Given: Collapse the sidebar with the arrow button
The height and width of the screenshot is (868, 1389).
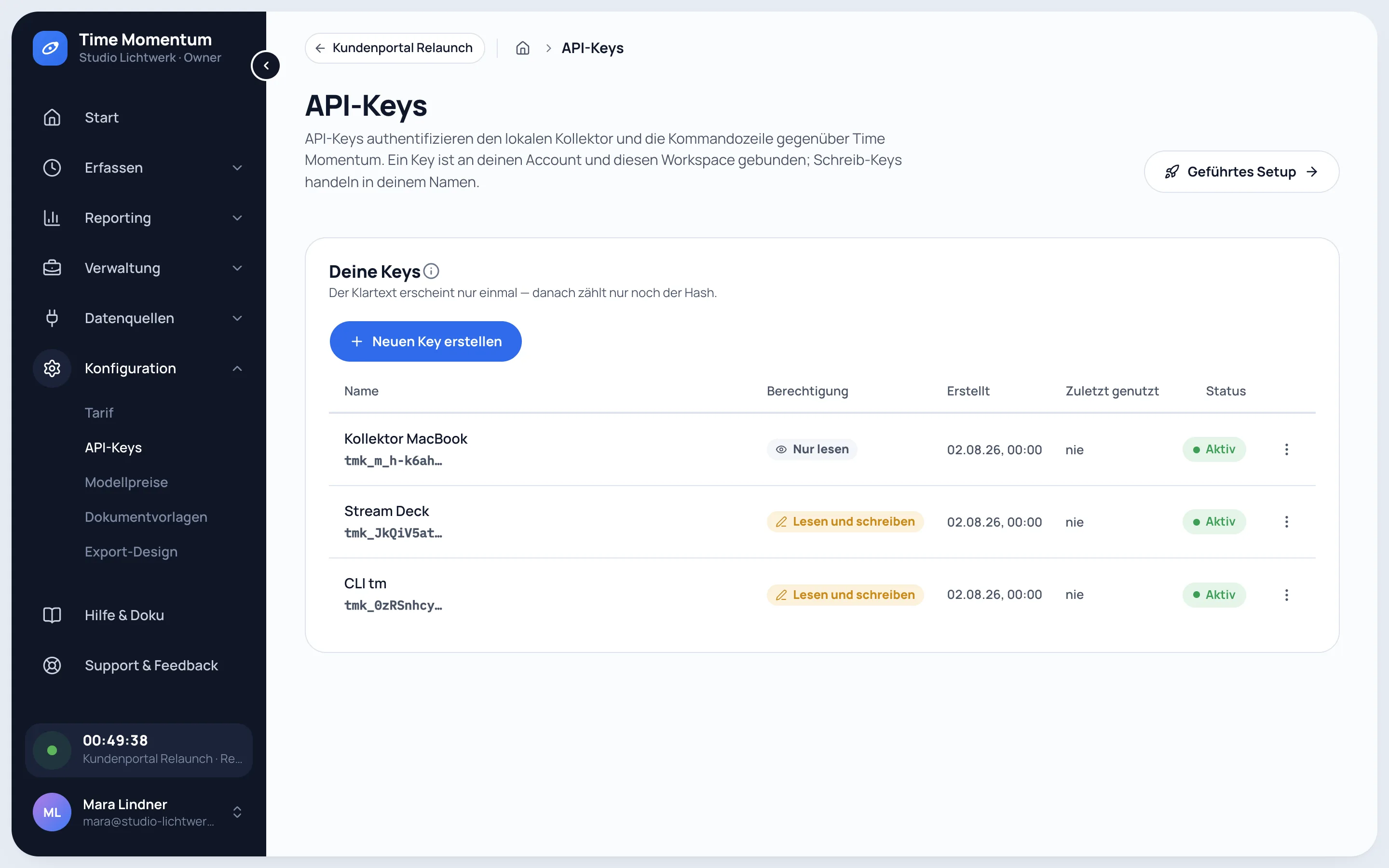Looking at the screenshot, I should (x=266, y=66).
